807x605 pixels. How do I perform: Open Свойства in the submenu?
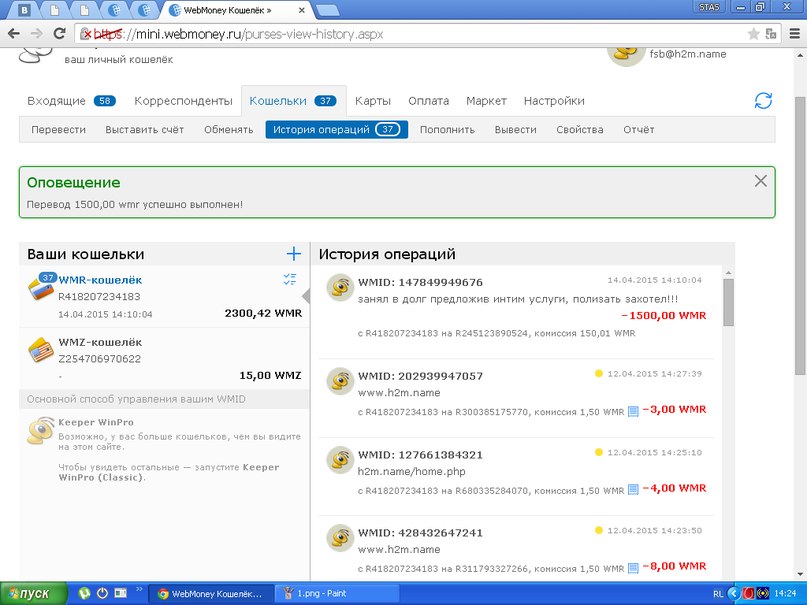tap(580, 130)
